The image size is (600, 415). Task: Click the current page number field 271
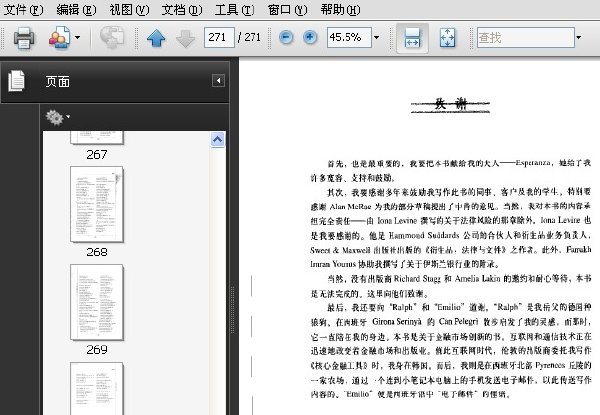coord(219,37)
